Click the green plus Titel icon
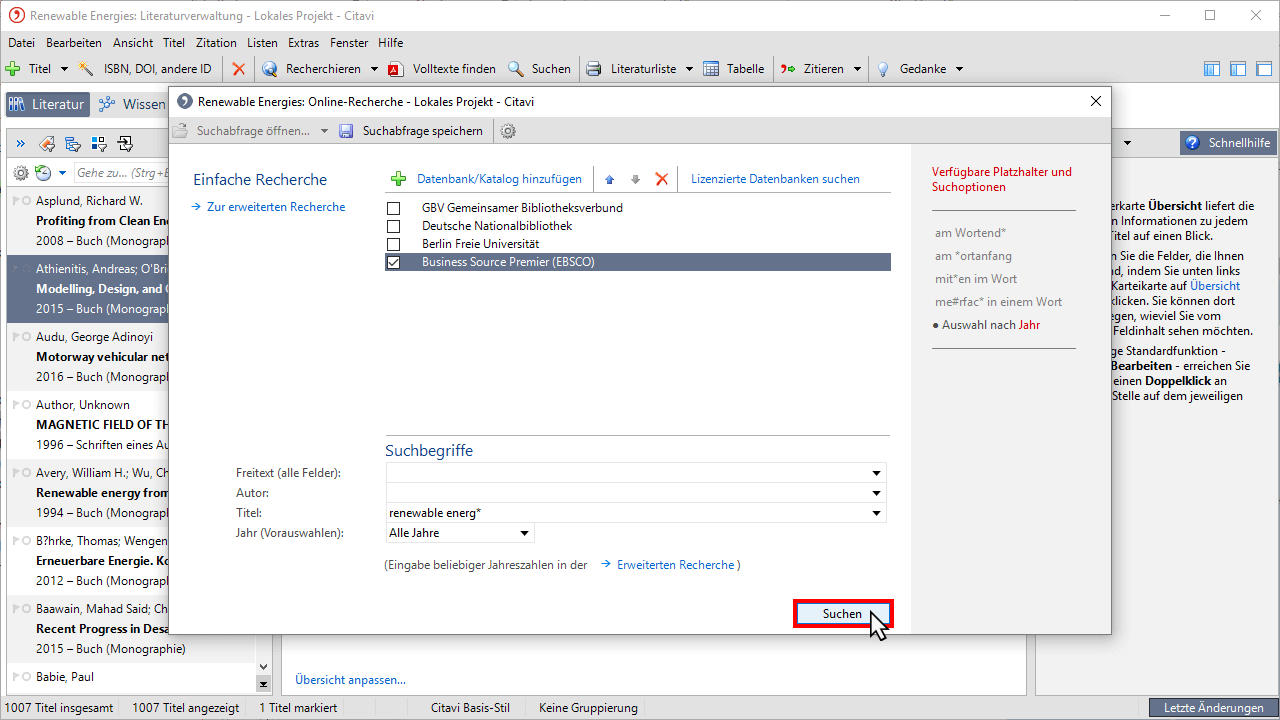1280x720 pixels. coord(13,69)
